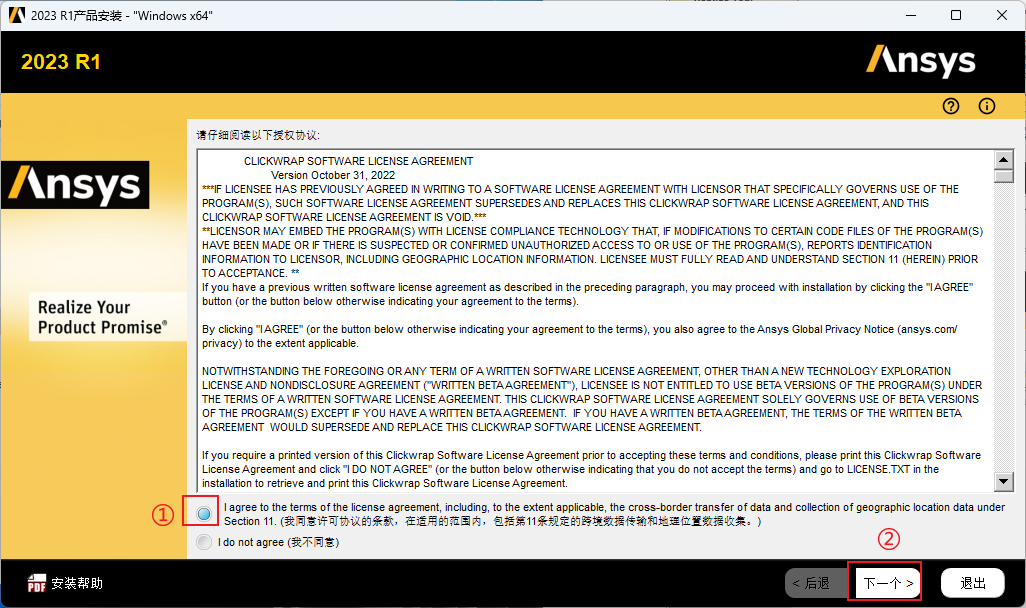Click the license scrollbar down arrow
1026x608 pixels.
[1003, 482]
